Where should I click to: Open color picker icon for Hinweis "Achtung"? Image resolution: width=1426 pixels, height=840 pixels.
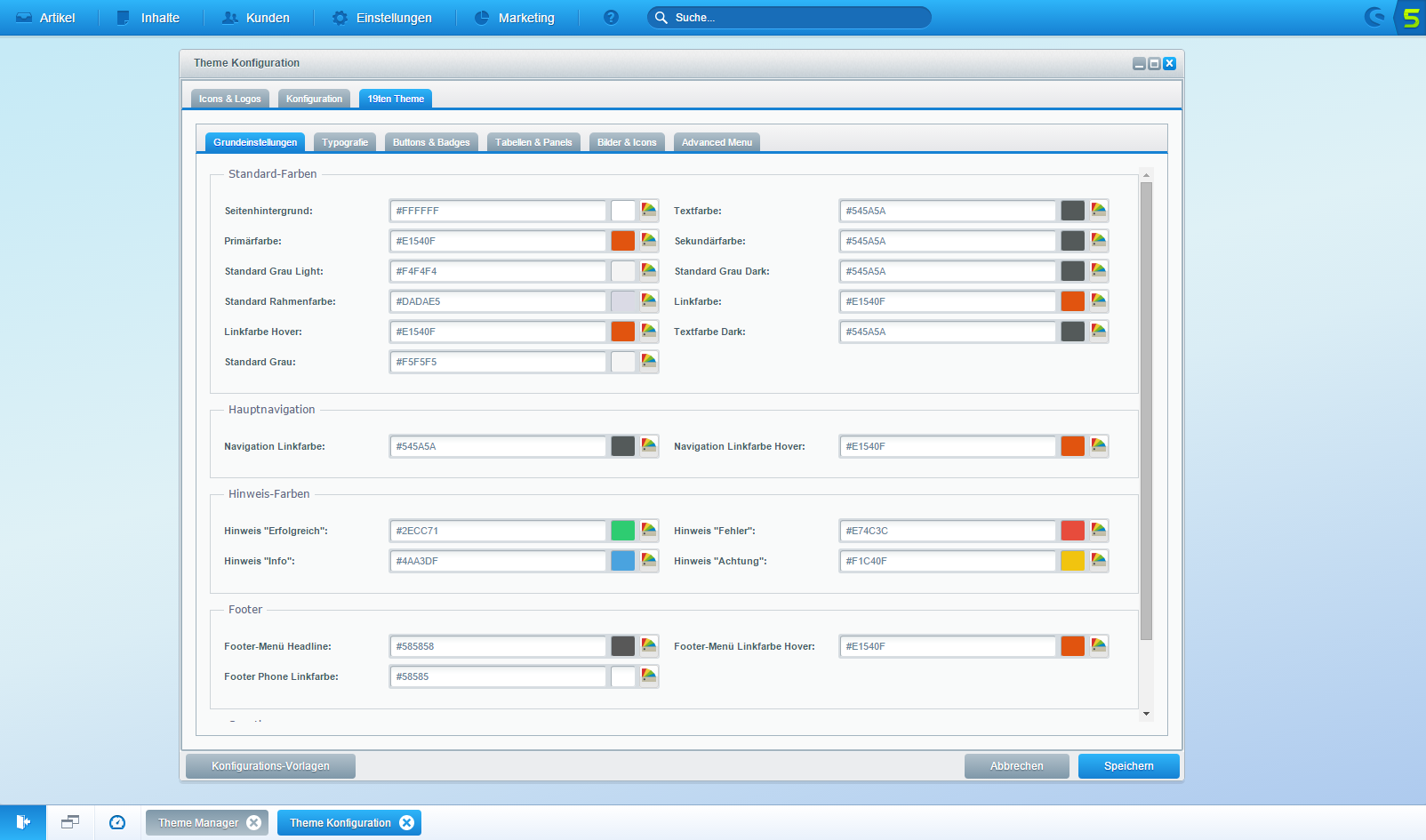(x=1099, y=561)
